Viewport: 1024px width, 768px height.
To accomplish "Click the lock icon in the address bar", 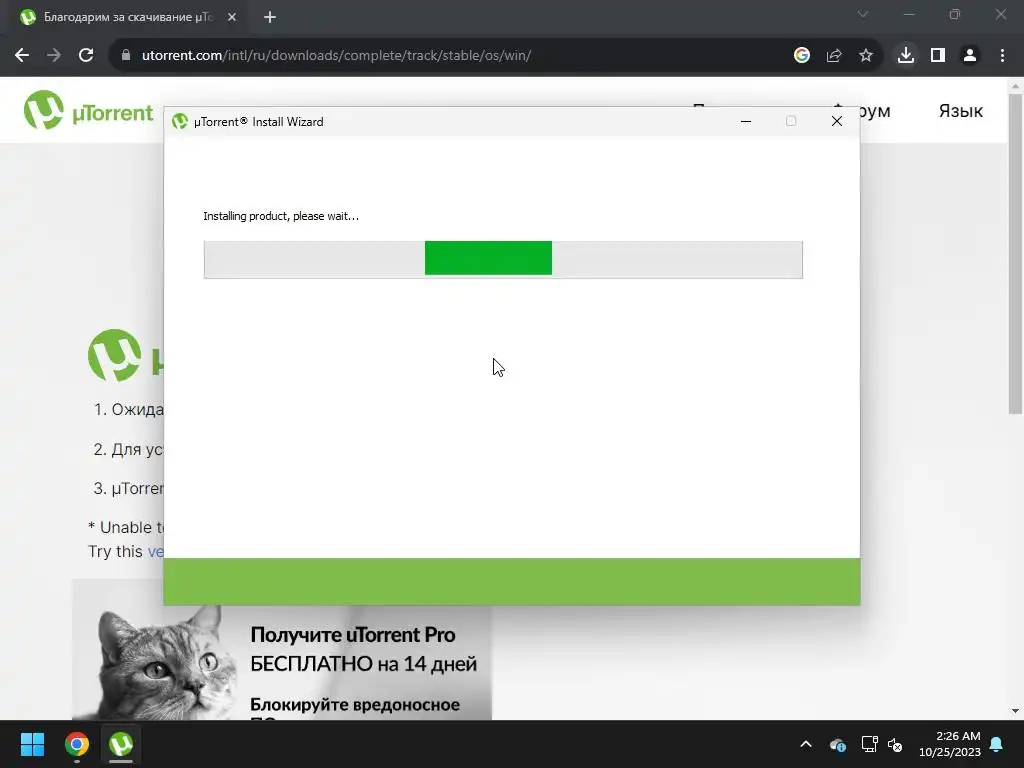I will coord(126,56).
